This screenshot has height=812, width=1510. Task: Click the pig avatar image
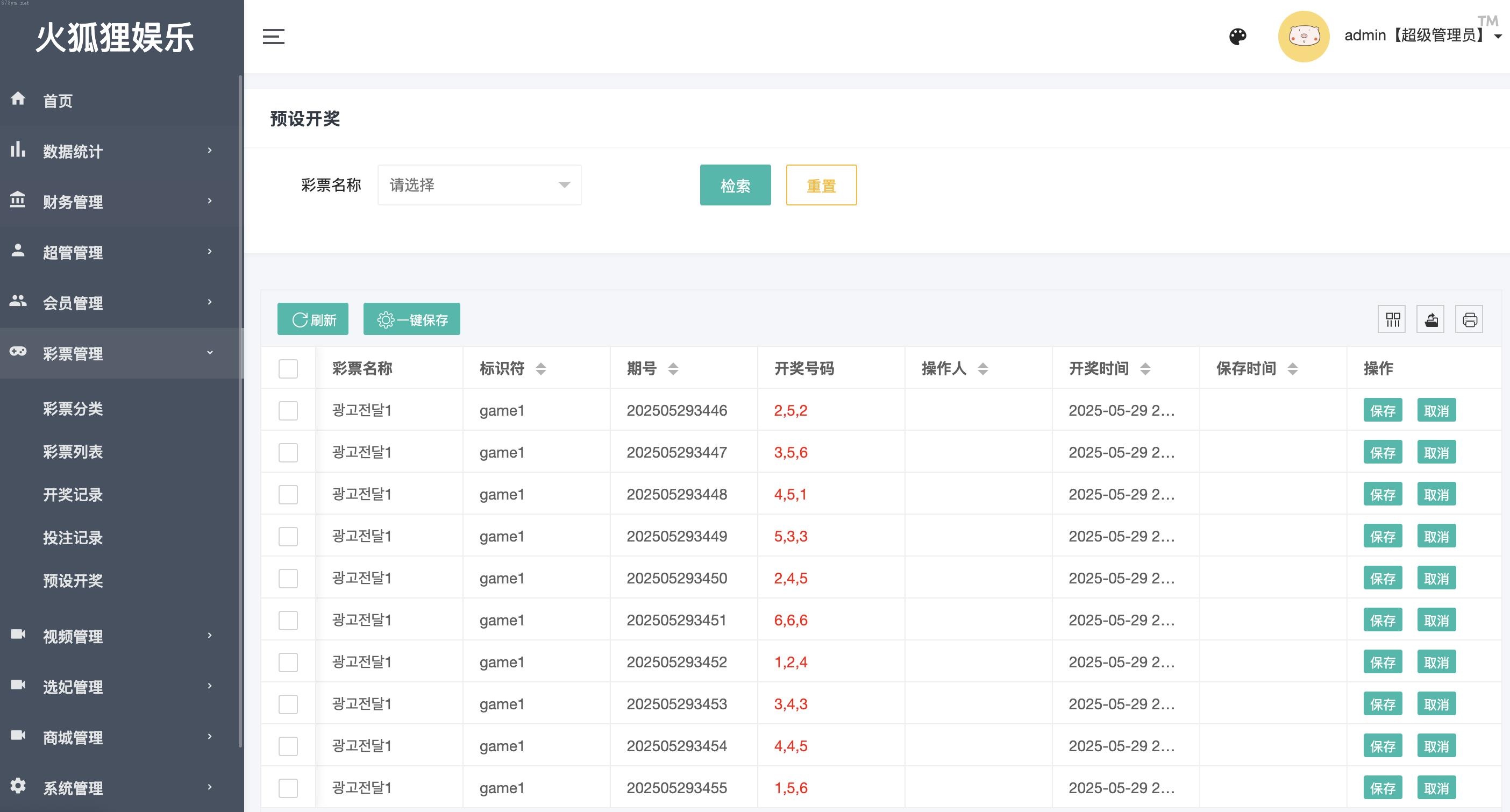[x=1303, y=37]
